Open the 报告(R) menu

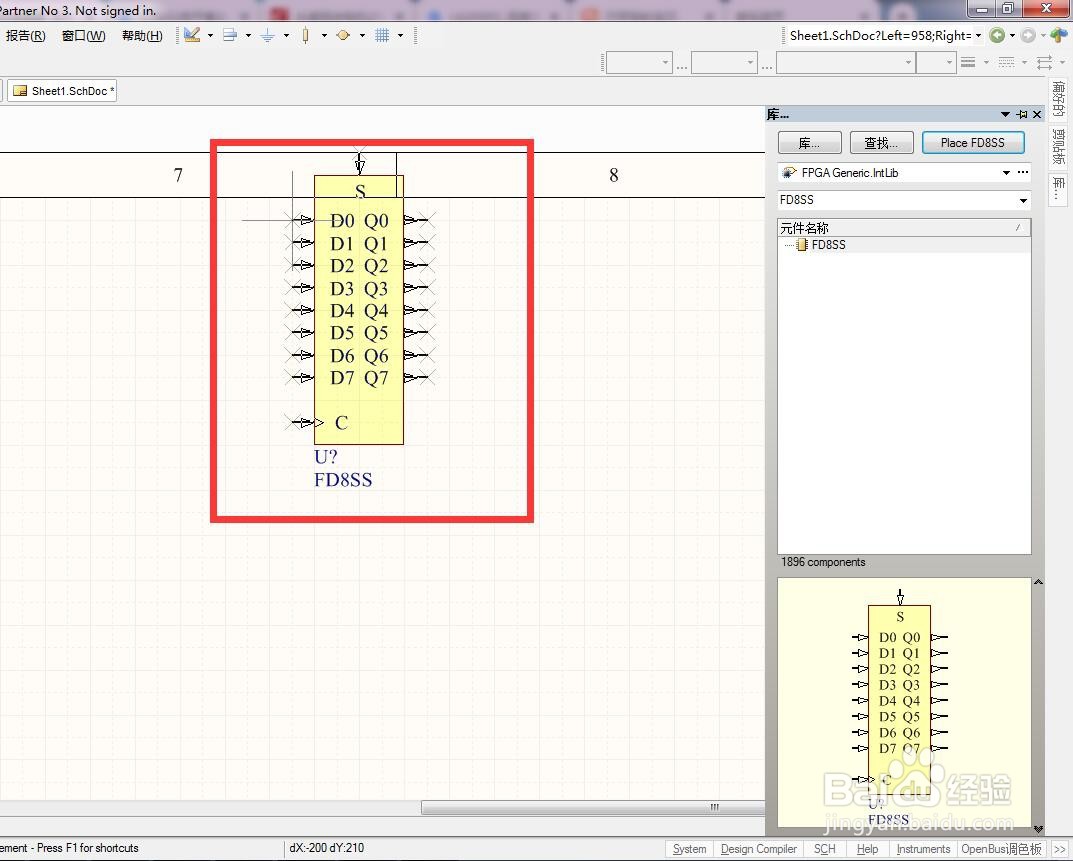coord(25,36)
